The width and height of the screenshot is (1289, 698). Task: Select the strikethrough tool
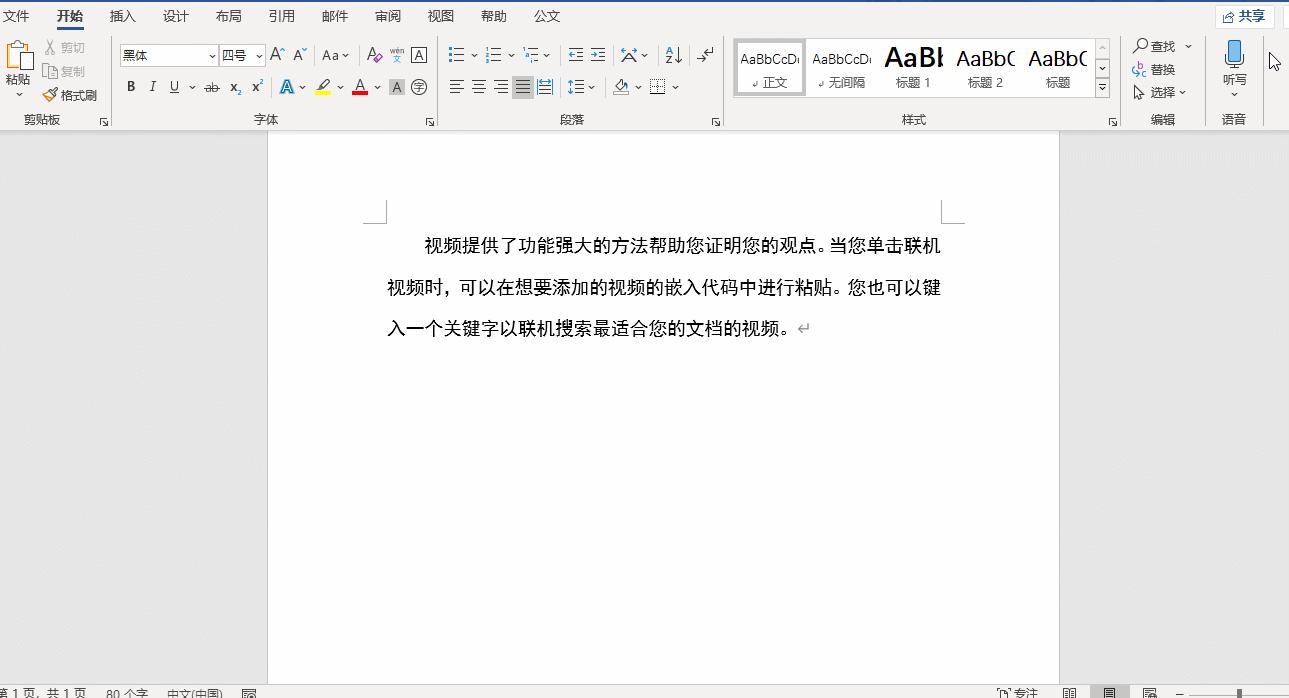pyautogui.click(x=211, y=87)
